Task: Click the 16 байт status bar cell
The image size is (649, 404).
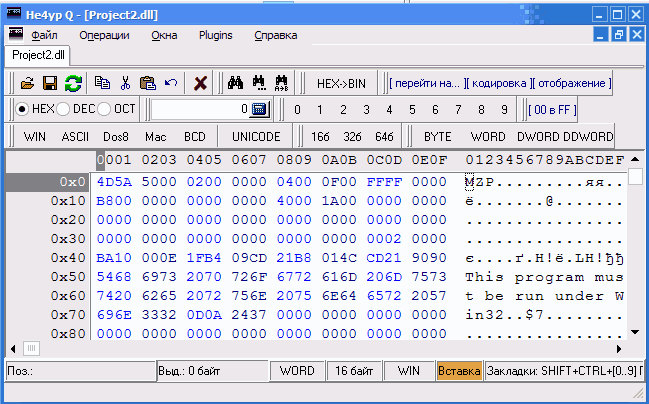Action: [x=354, y=371]
